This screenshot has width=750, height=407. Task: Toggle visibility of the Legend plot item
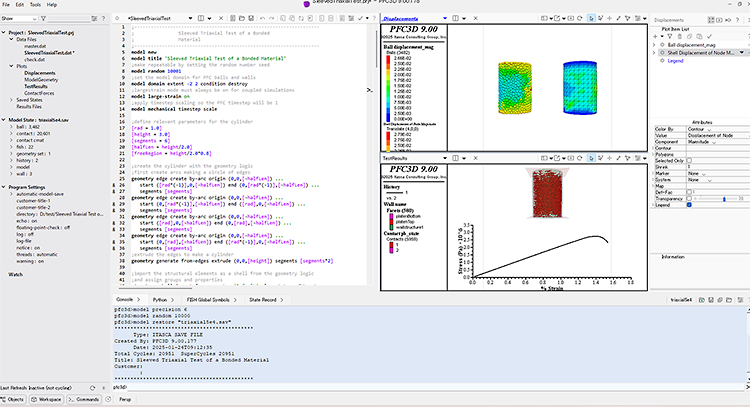click(662, 61)
